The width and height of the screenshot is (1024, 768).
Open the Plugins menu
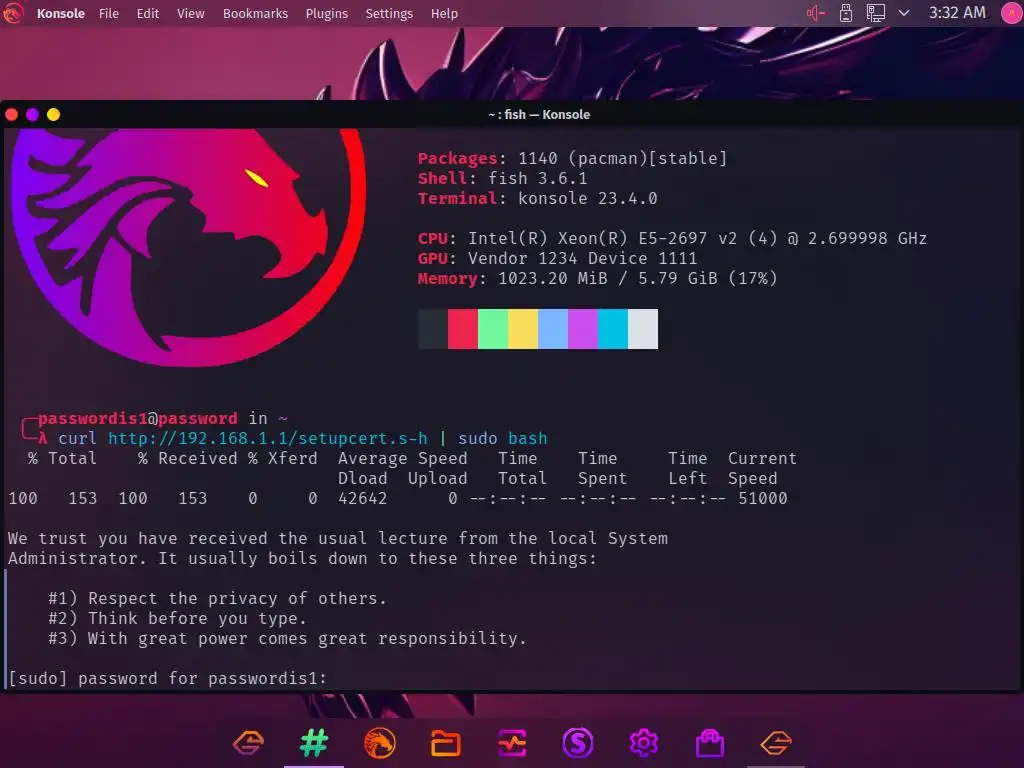tap(327, 14)
